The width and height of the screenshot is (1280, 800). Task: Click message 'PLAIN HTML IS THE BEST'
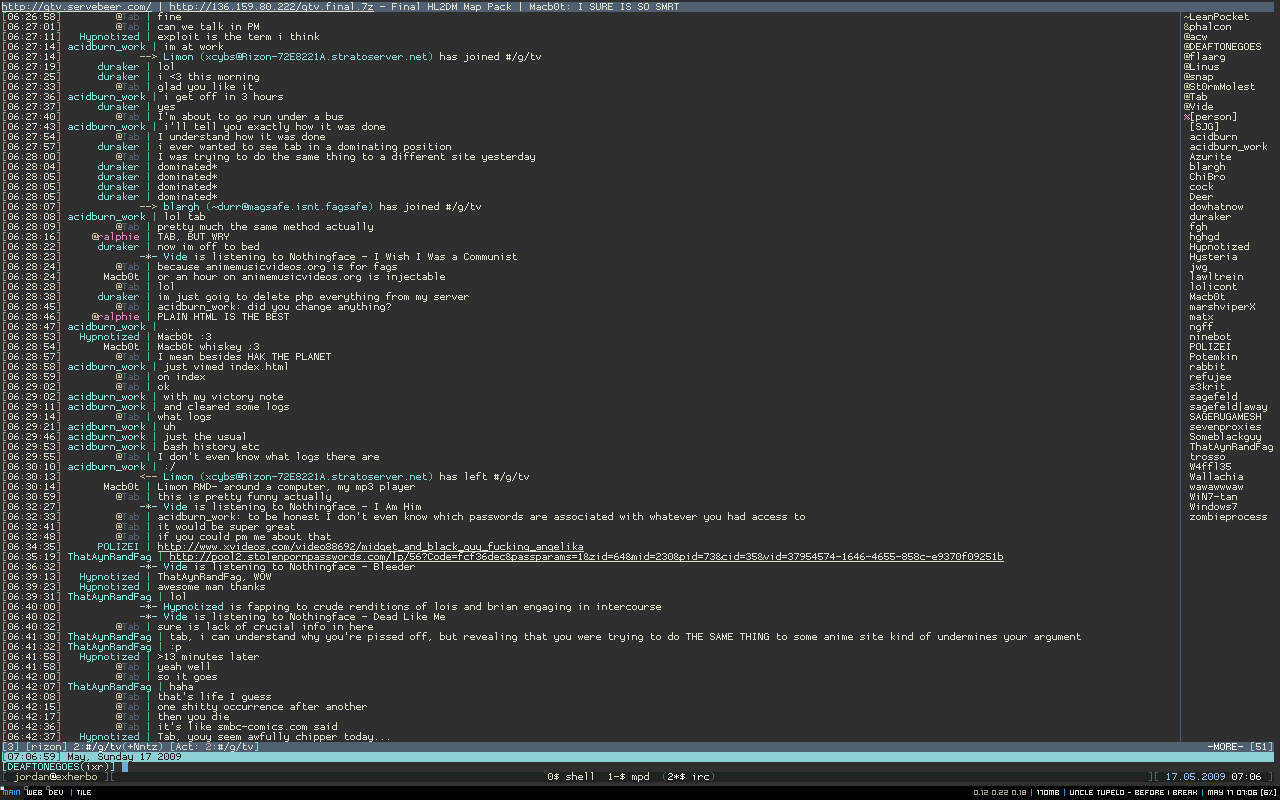point(223,316)
